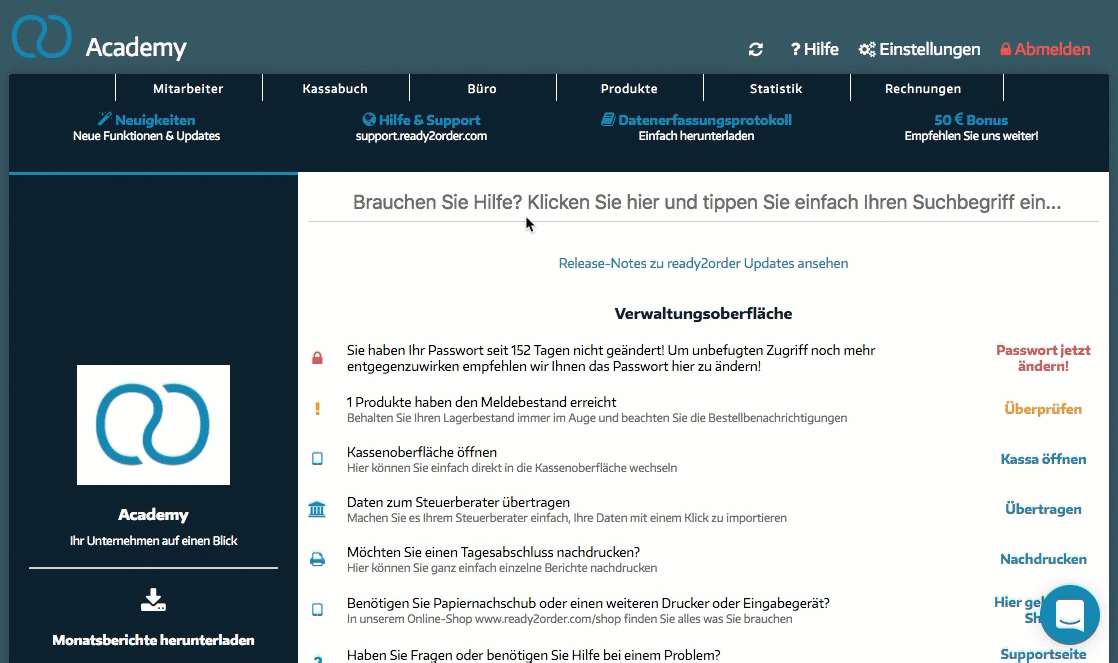Click the help search field
1118x663 pixels.
tap(703, 202)
